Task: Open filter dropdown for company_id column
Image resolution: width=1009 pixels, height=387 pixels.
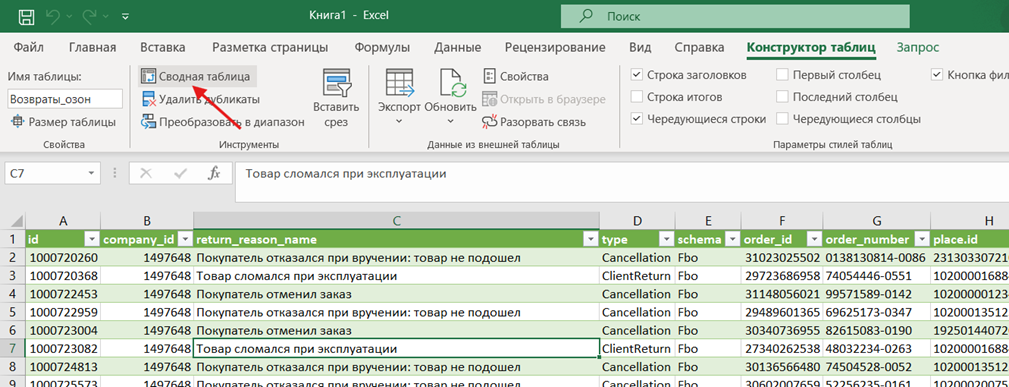Action: coord(185,240)
